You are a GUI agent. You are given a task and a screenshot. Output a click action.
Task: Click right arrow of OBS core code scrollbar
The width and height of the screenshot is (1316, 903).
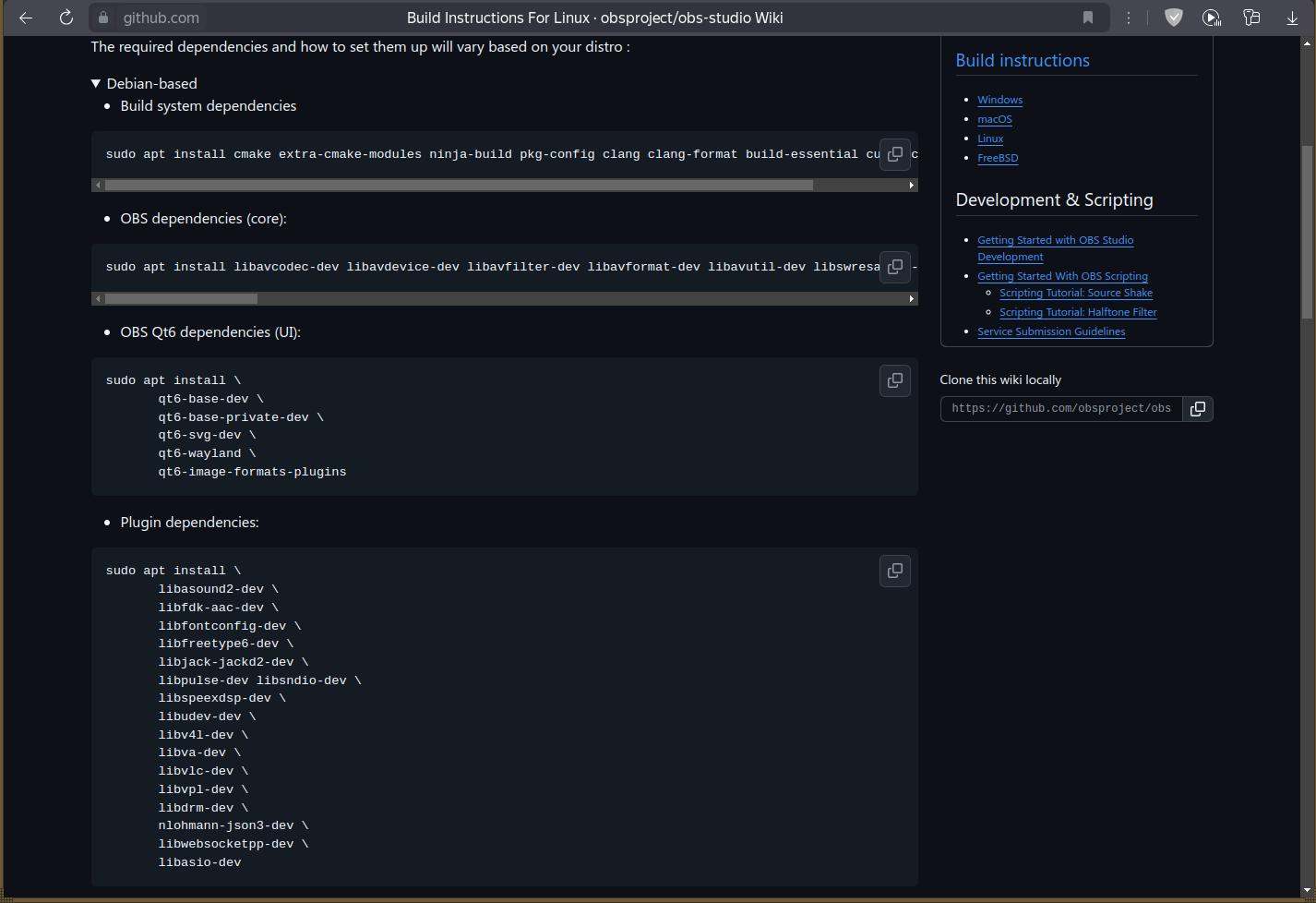[x=912, y=299]
